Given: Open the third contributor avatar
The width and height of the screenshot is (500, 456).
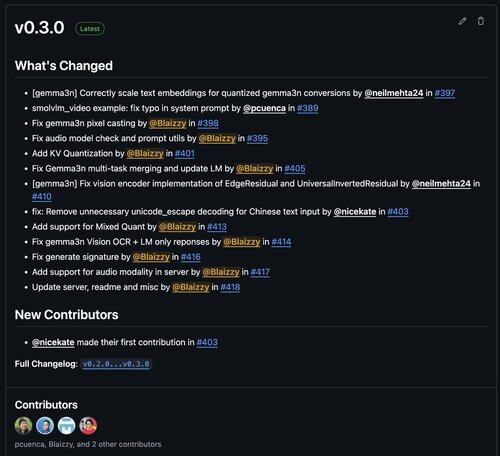Looking at the screenshot, I should (x=67, y=426).
